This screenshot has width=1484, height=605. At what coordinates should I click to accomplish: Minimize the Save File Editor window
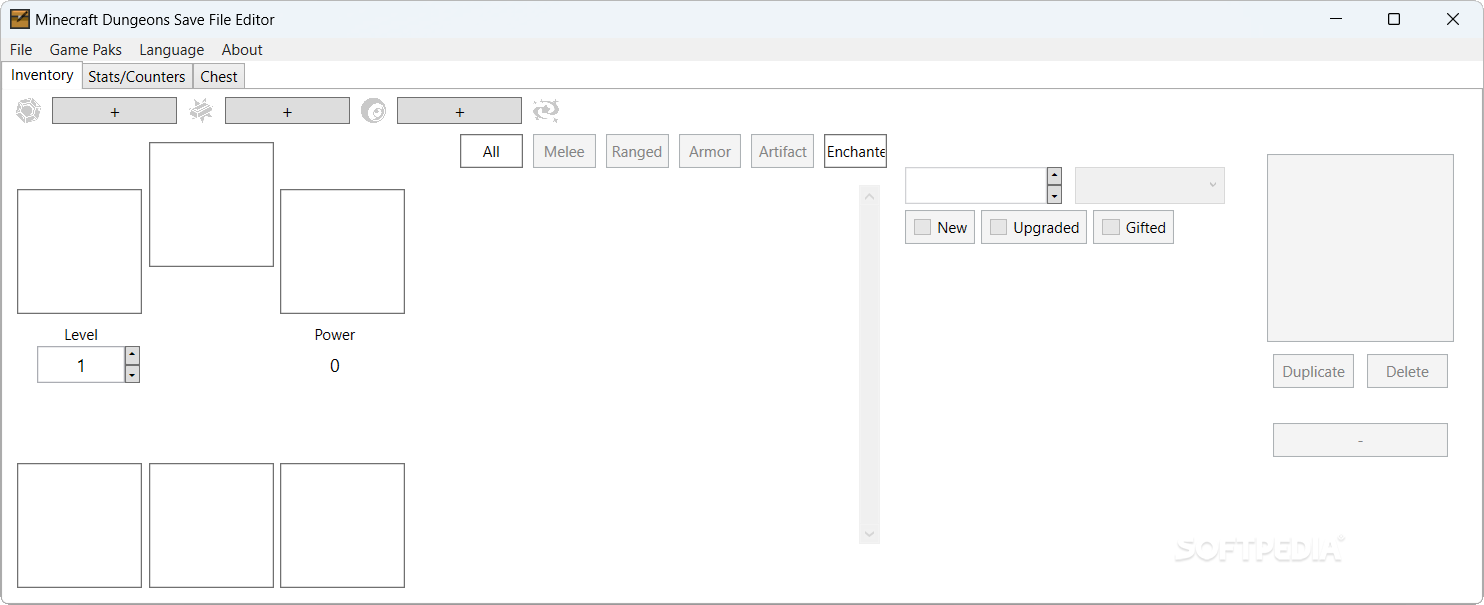1334,19
